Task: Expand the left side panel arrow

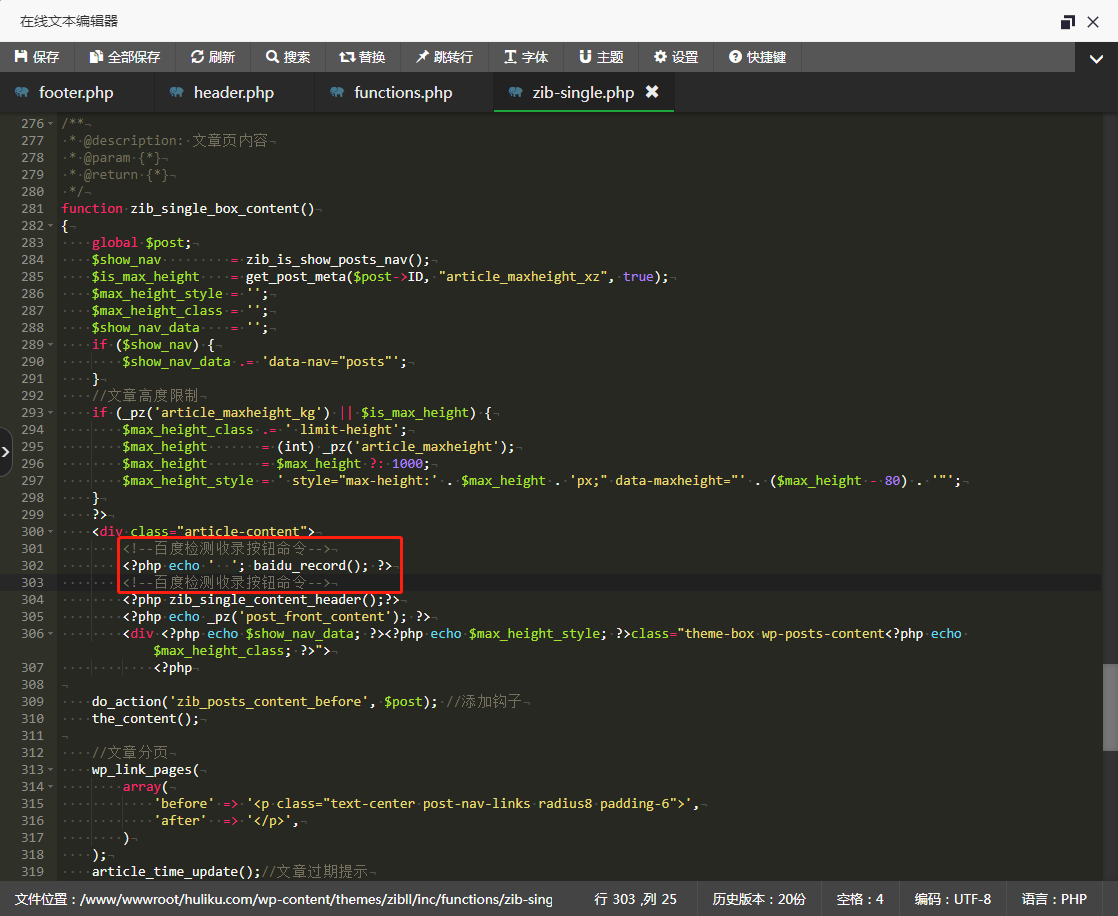Action: (6, 452)
